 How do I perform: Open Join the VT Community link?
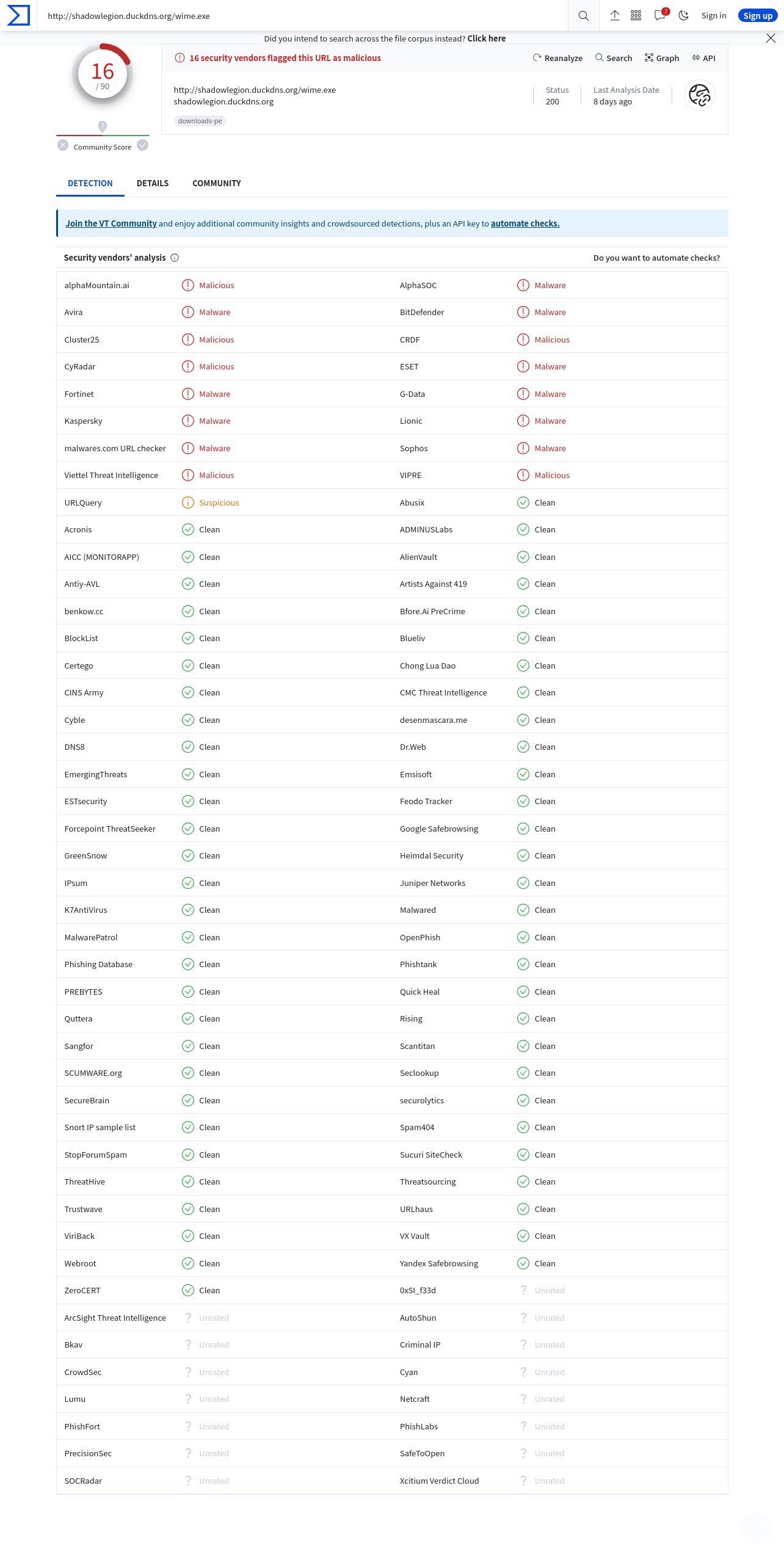111,223
